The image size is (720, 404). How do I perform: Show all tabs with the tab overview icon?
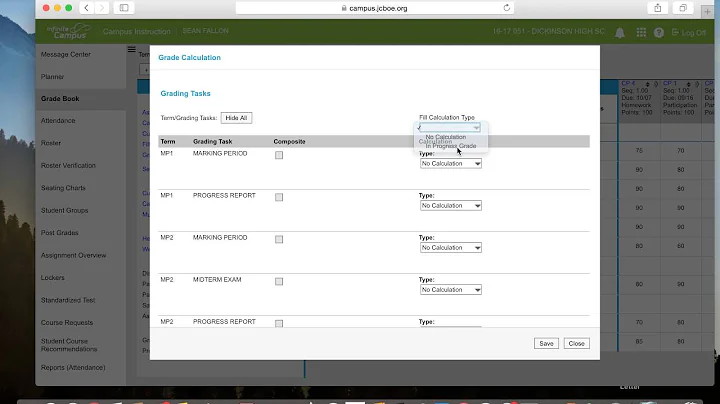pyautogui.click(x=683, y=8)
